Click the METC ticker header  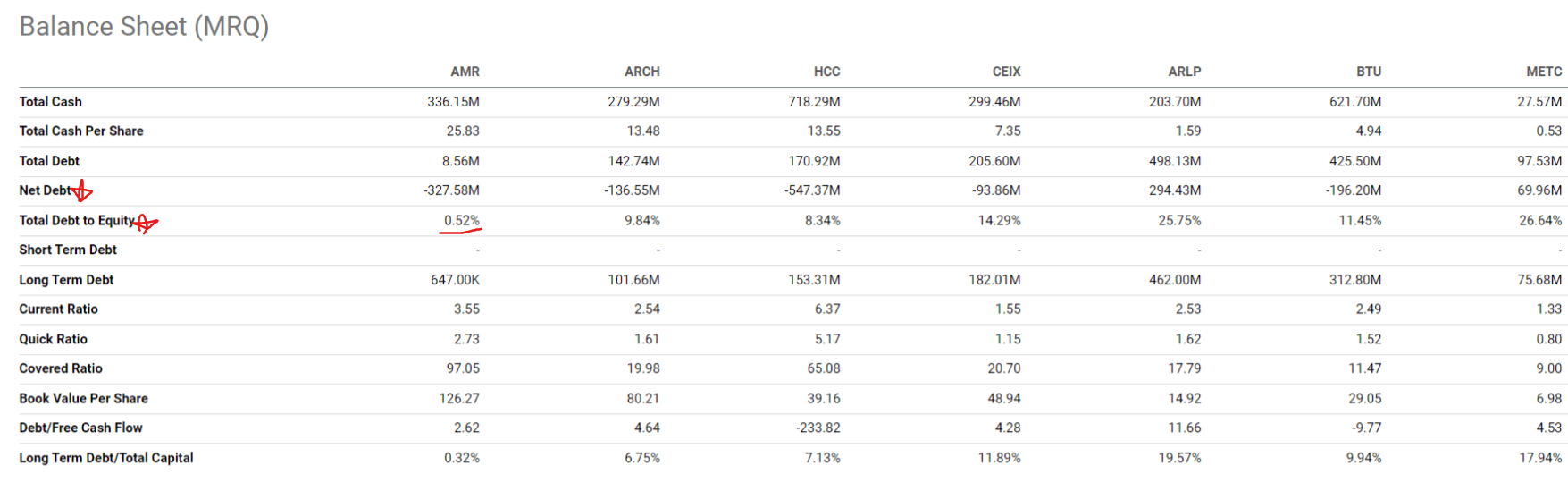coord(1544,72)
